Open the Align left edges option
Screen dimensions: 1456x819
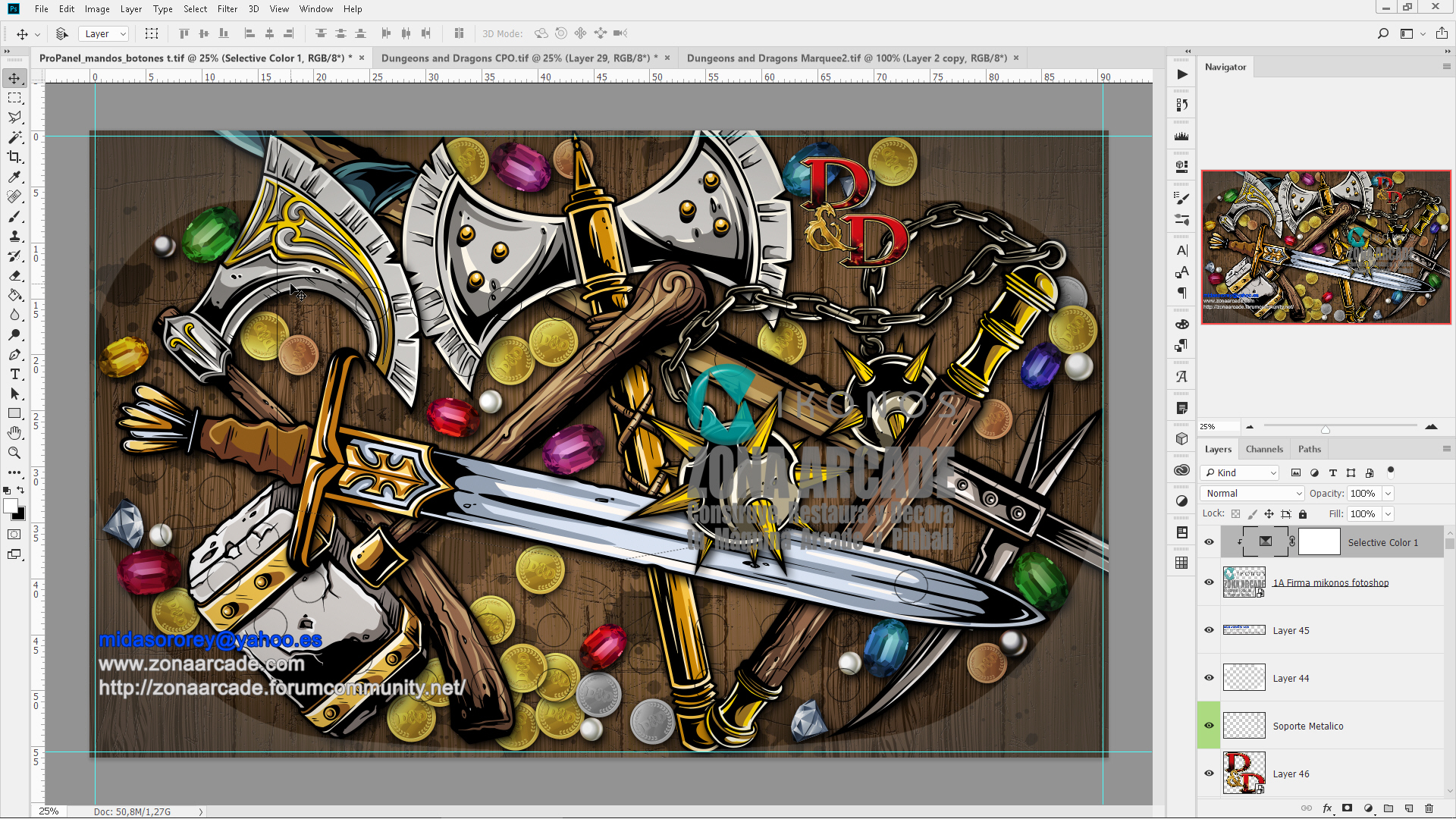[250, 33]
